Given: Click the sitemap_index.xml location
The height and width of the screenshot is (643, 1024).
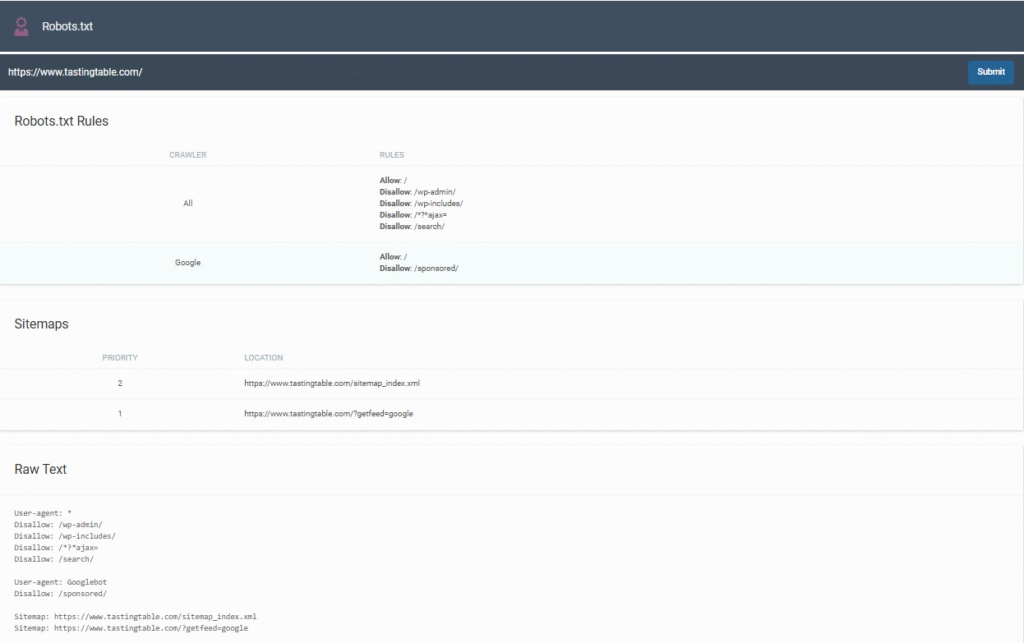Looking at the screenshot, I should 339,383.
